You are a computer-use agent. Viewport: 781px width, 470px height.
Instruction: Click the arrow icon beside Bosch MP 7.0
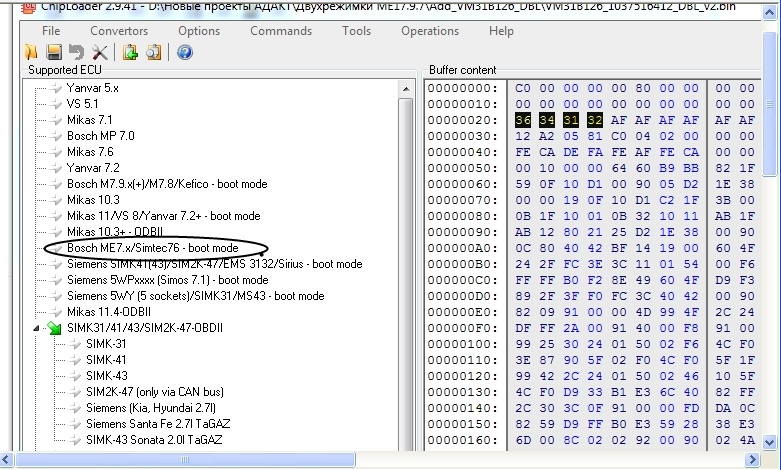click(55, 136)
